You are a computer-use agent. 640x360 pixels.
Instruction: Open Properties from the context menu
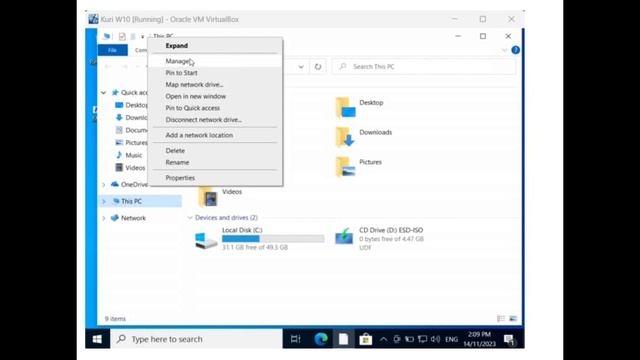[x=180, y=178]
